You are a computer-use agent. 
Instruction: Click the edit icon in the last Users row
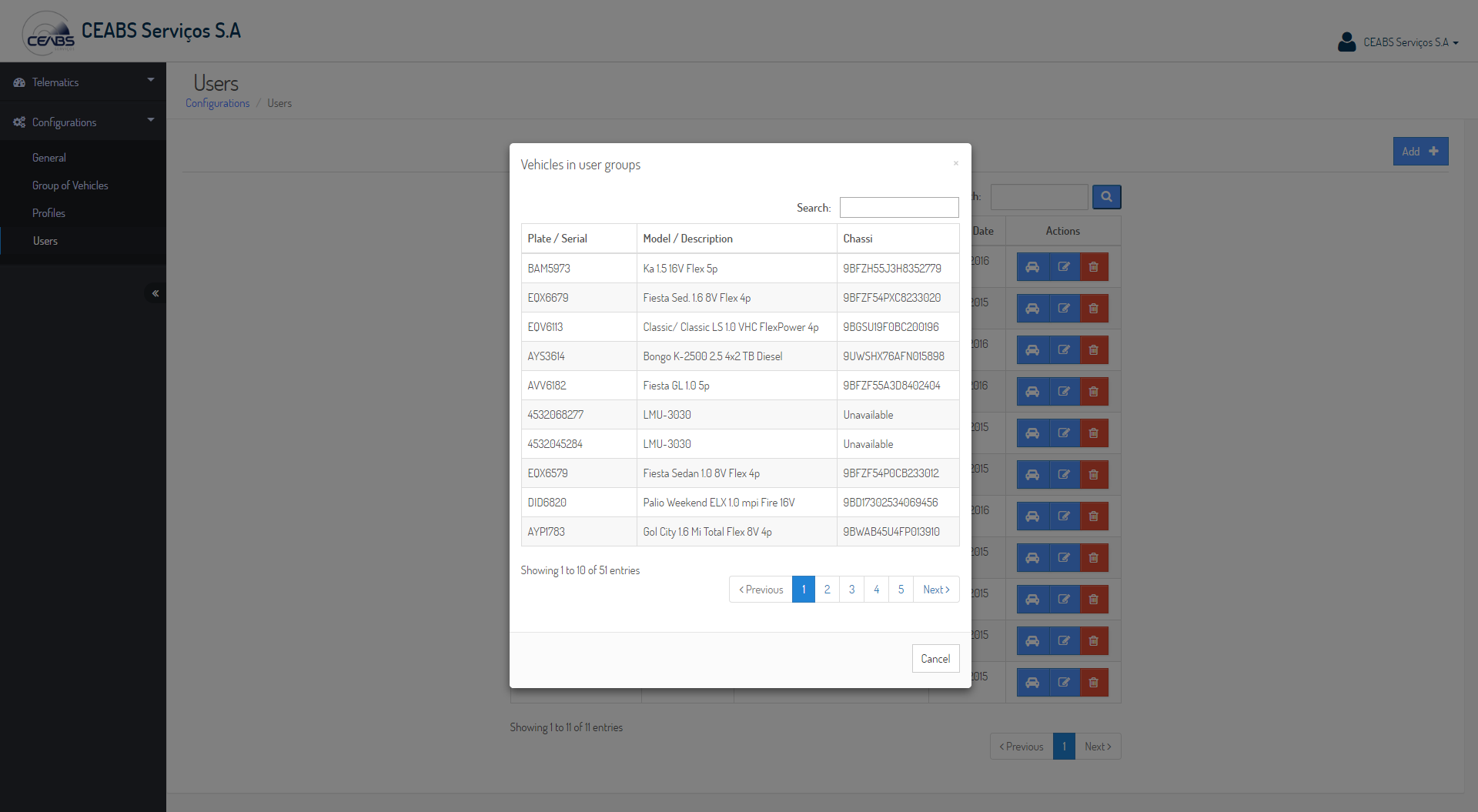click(1064, 683)
